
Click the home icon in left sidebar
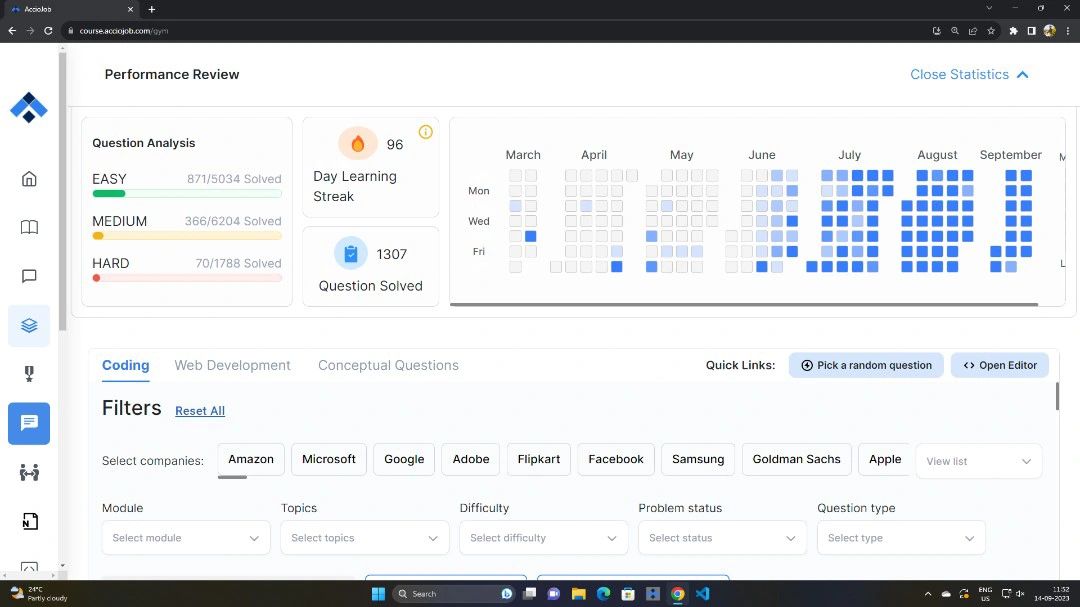(29, 179)
